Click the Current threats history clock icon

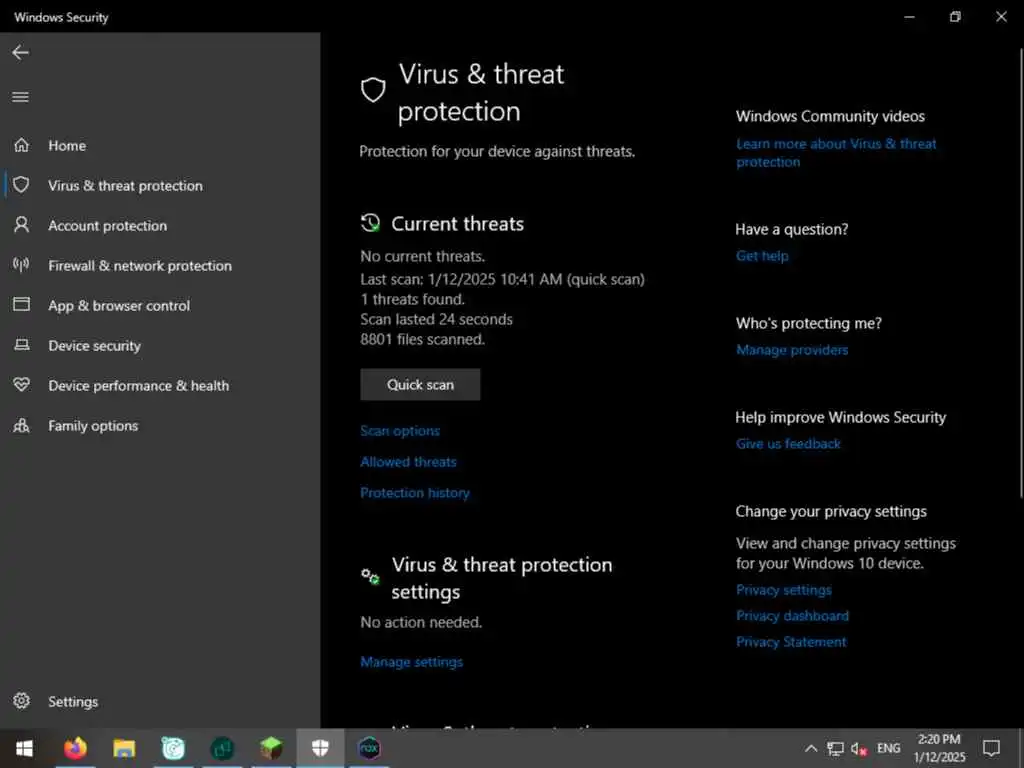370,223
